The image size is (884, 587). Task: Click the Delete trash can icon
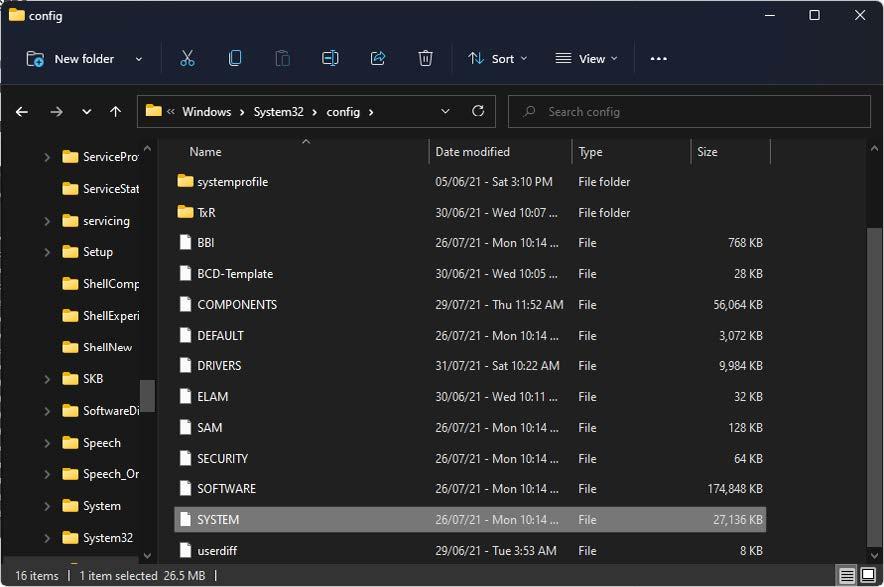(425, 59)
